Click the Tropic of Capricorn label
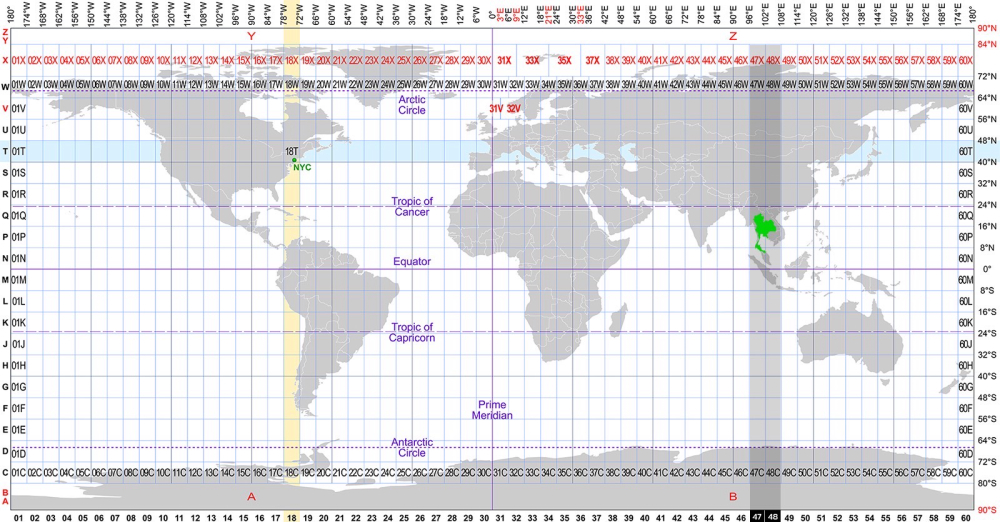1000x522 pixels. click(411, 332)
